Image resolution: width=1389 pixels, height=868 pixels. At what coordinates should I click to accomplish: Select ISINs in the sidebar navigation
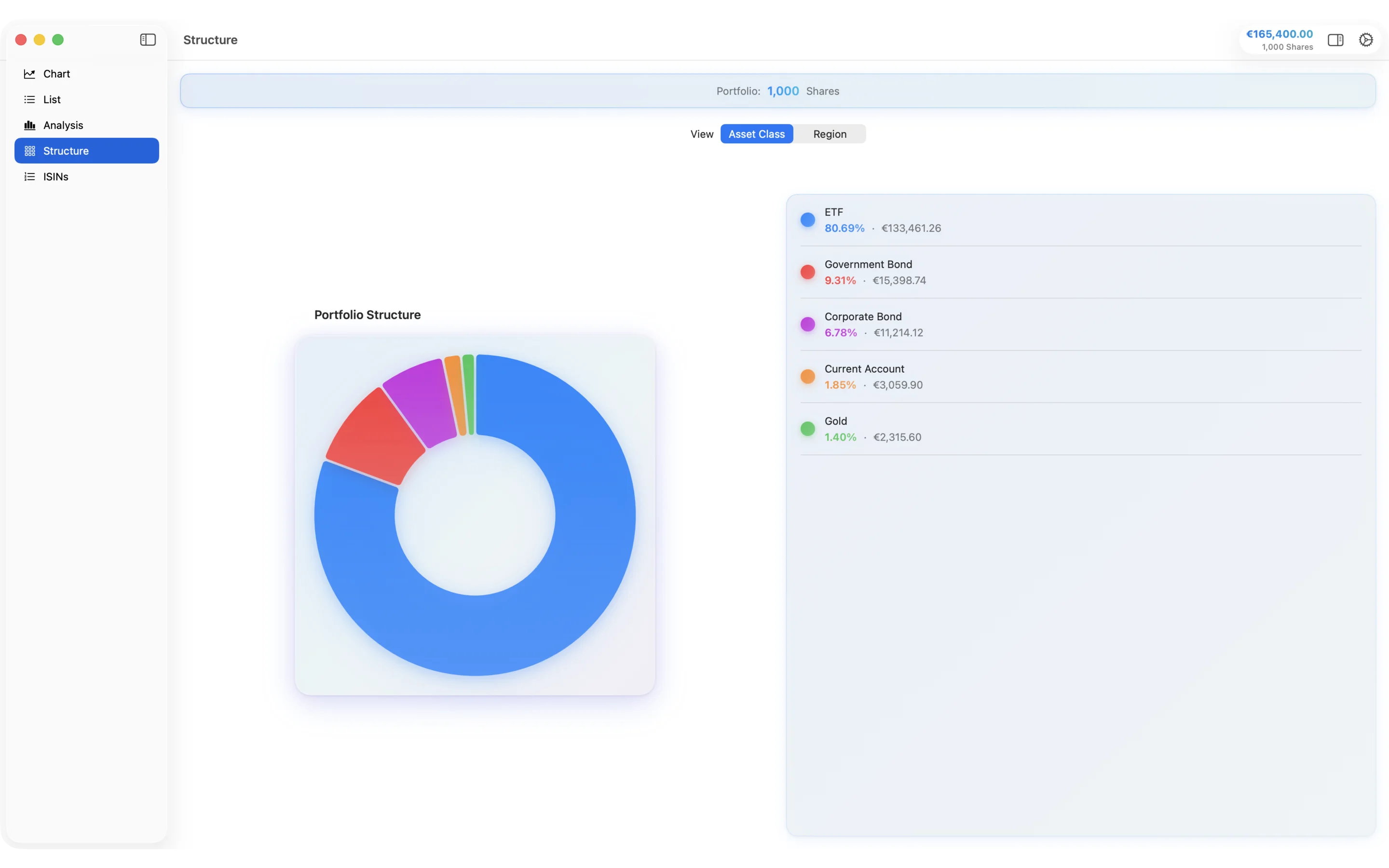point(55,176)
